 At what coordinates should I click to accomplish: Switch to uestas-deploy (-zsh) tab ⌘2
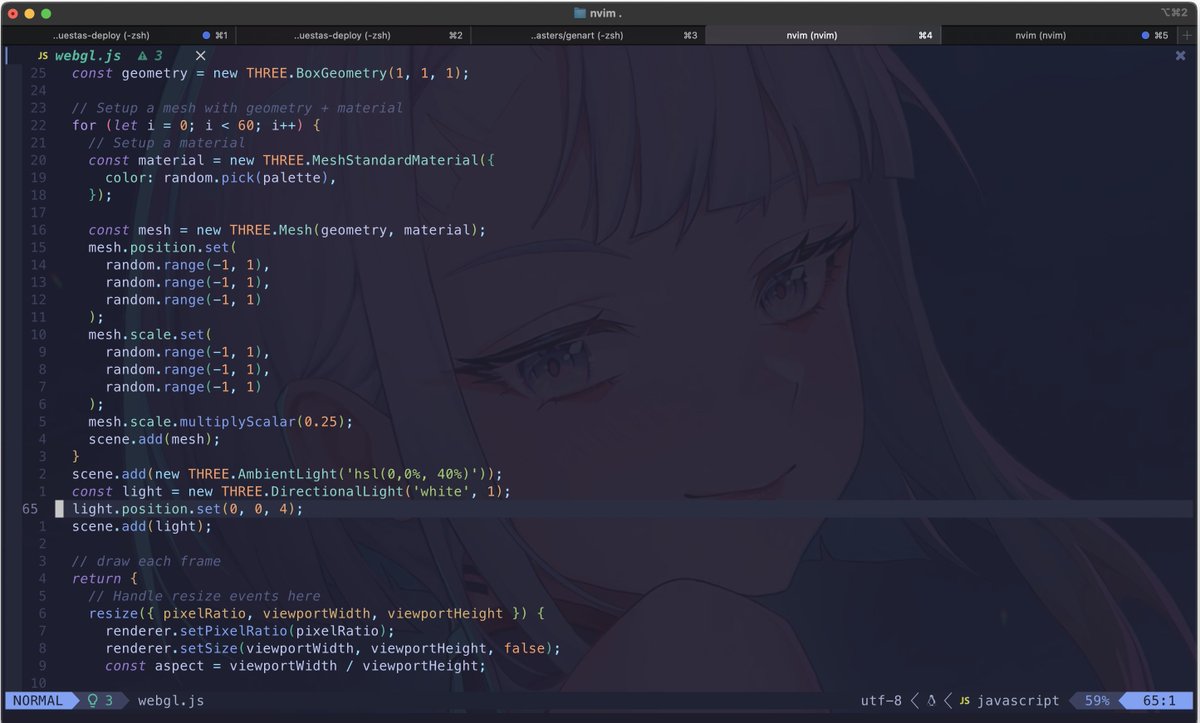353,35
